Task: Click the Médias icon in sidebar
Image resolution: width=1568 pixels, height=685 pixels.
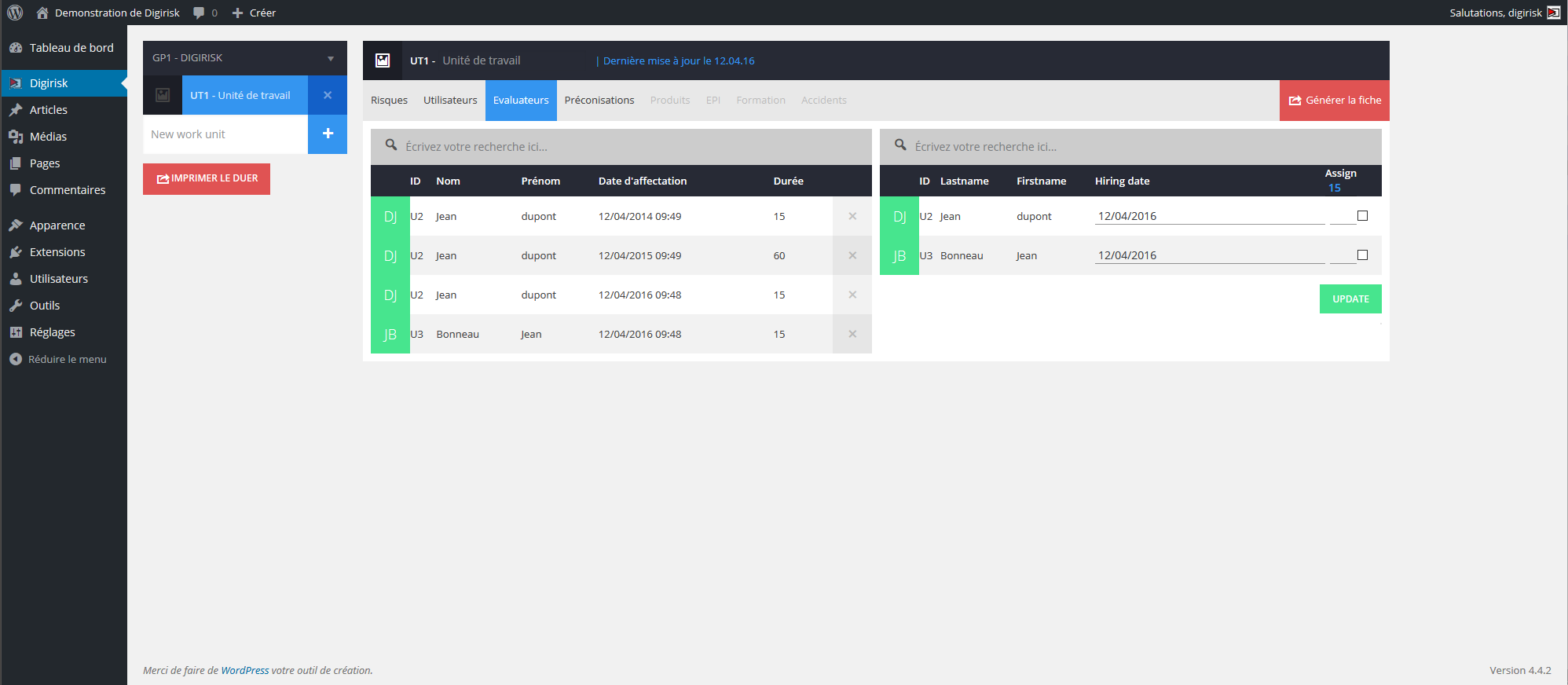Action: pos(16,137)
